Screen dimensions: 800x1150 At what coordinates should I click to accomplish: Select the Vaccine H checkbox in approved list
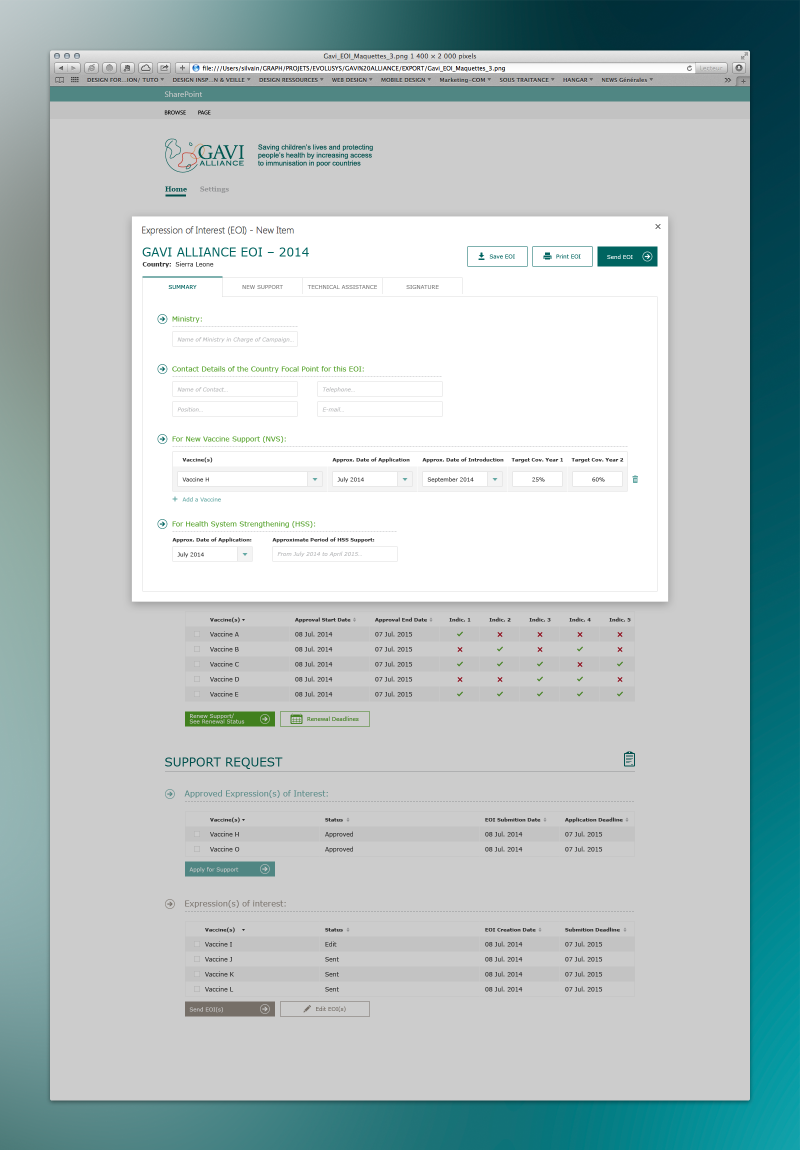(197, 834)
